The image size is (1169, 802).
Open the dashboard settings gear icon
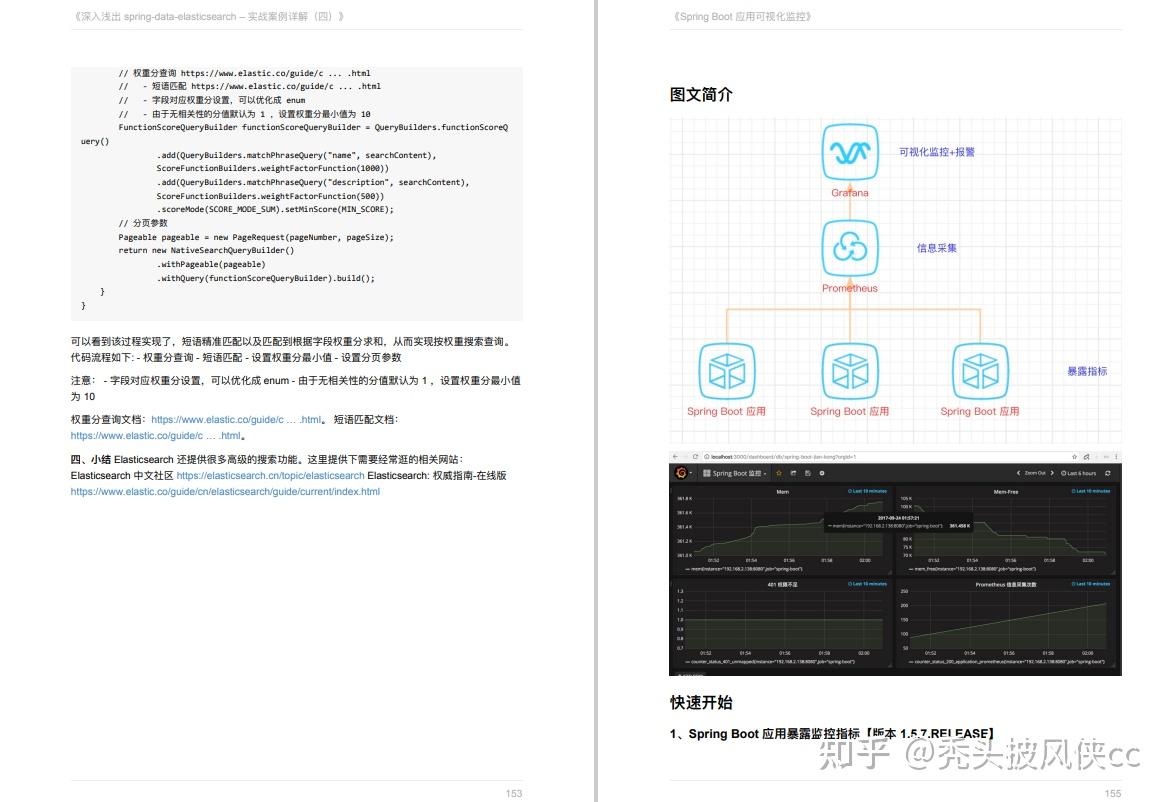click(x=822, y=472)
